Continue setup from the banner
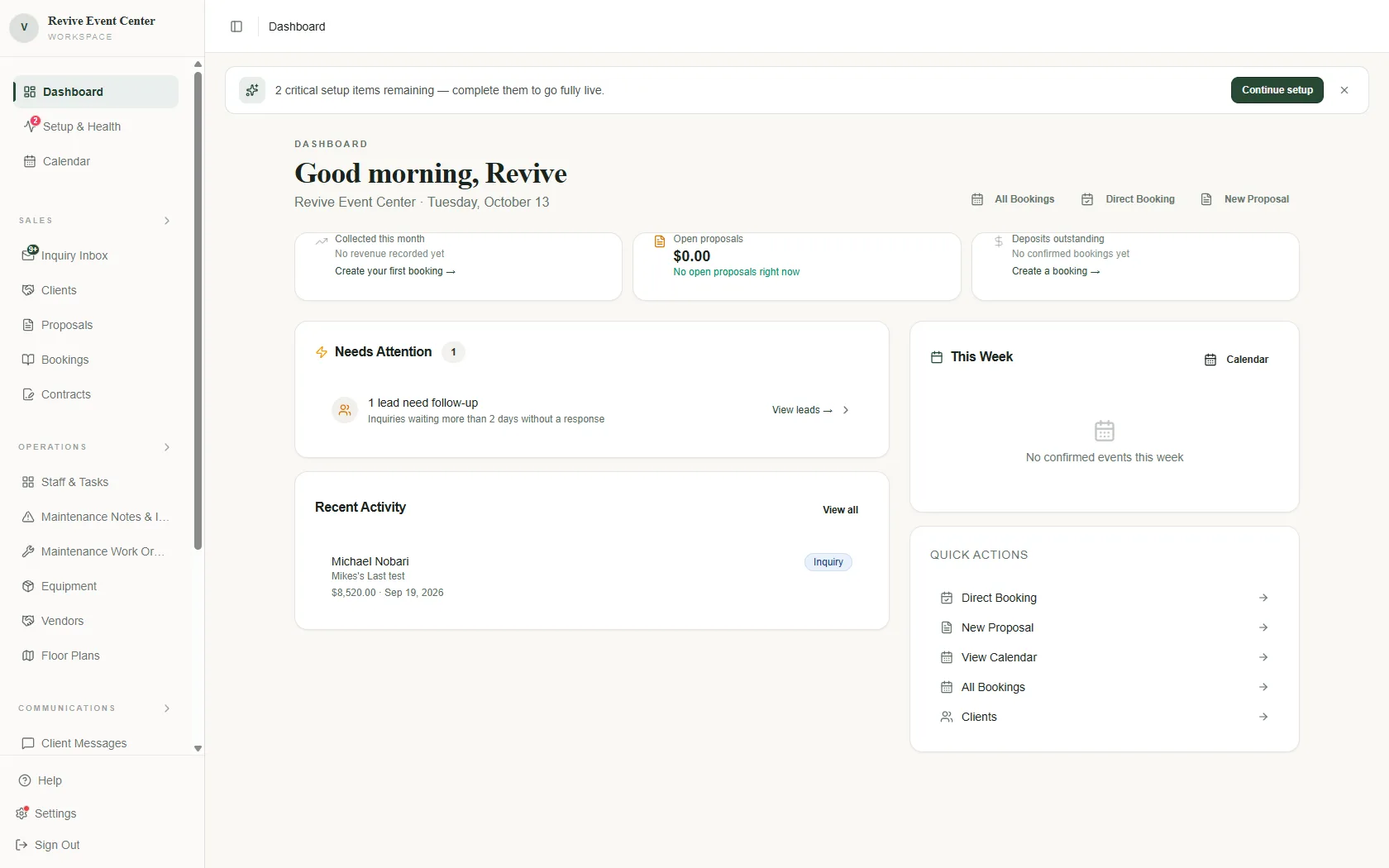This screenshot has height=868, width=1389. 1277,90
